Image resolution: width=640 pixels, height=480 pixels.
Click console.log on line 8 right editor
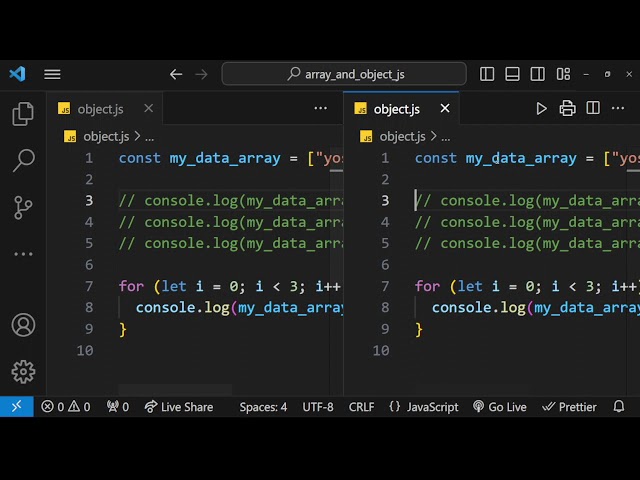pos(479,308)
